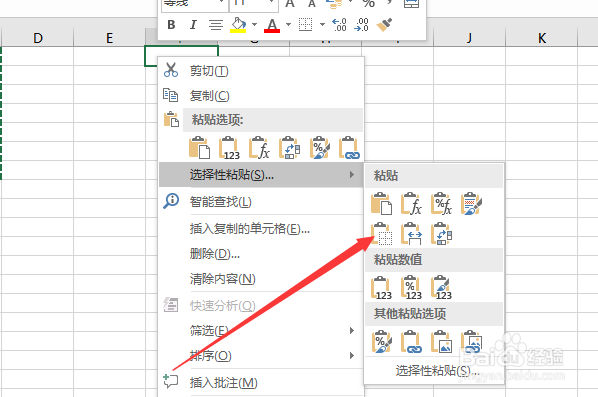
Task: Click the borders icon
Action: 305,25
